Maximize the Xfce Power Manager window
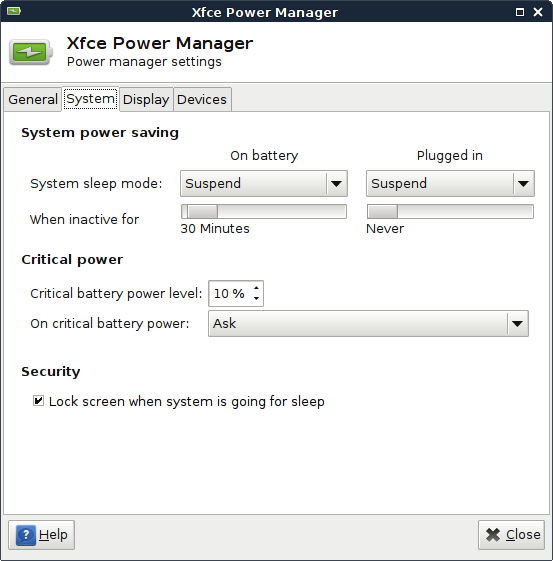 (520, 12)
